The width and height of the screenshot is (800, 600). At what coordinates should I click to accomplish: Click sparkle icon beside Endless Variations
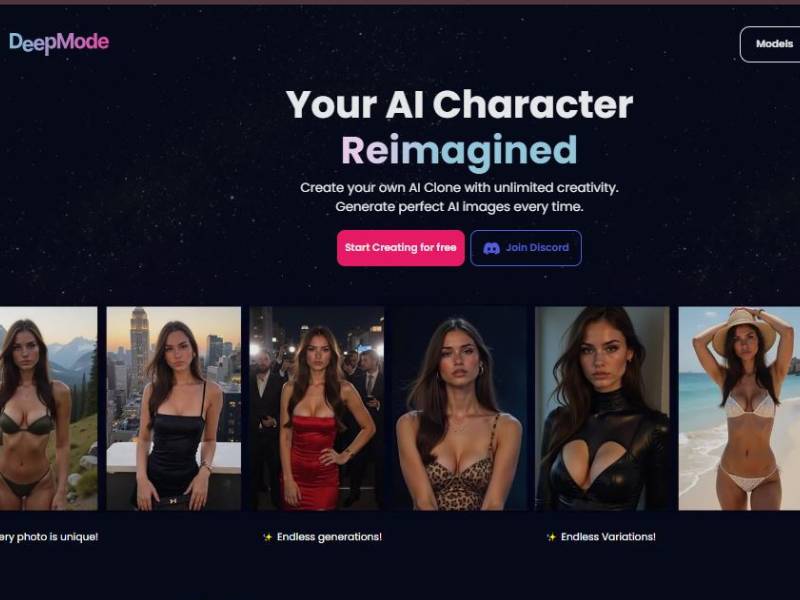point(551,537)
